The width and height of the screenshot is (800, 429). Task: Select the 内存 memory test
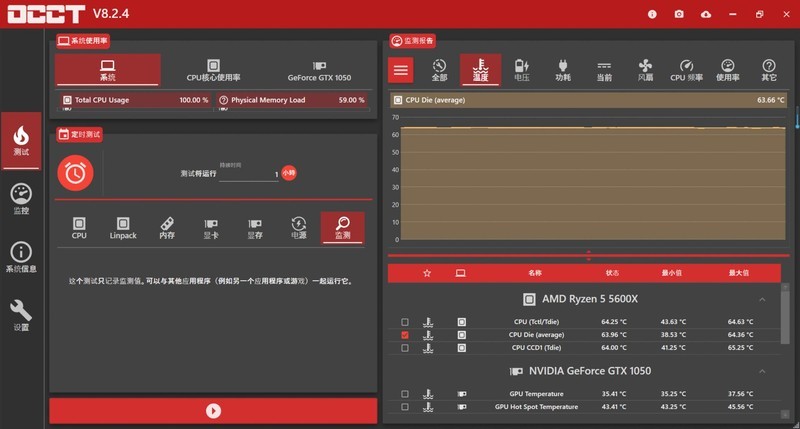[x=167, y=228]
